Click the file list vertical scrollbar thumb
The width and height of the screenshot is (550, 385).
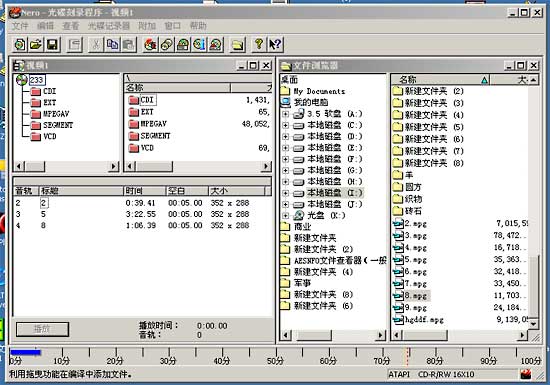(533, 286)
